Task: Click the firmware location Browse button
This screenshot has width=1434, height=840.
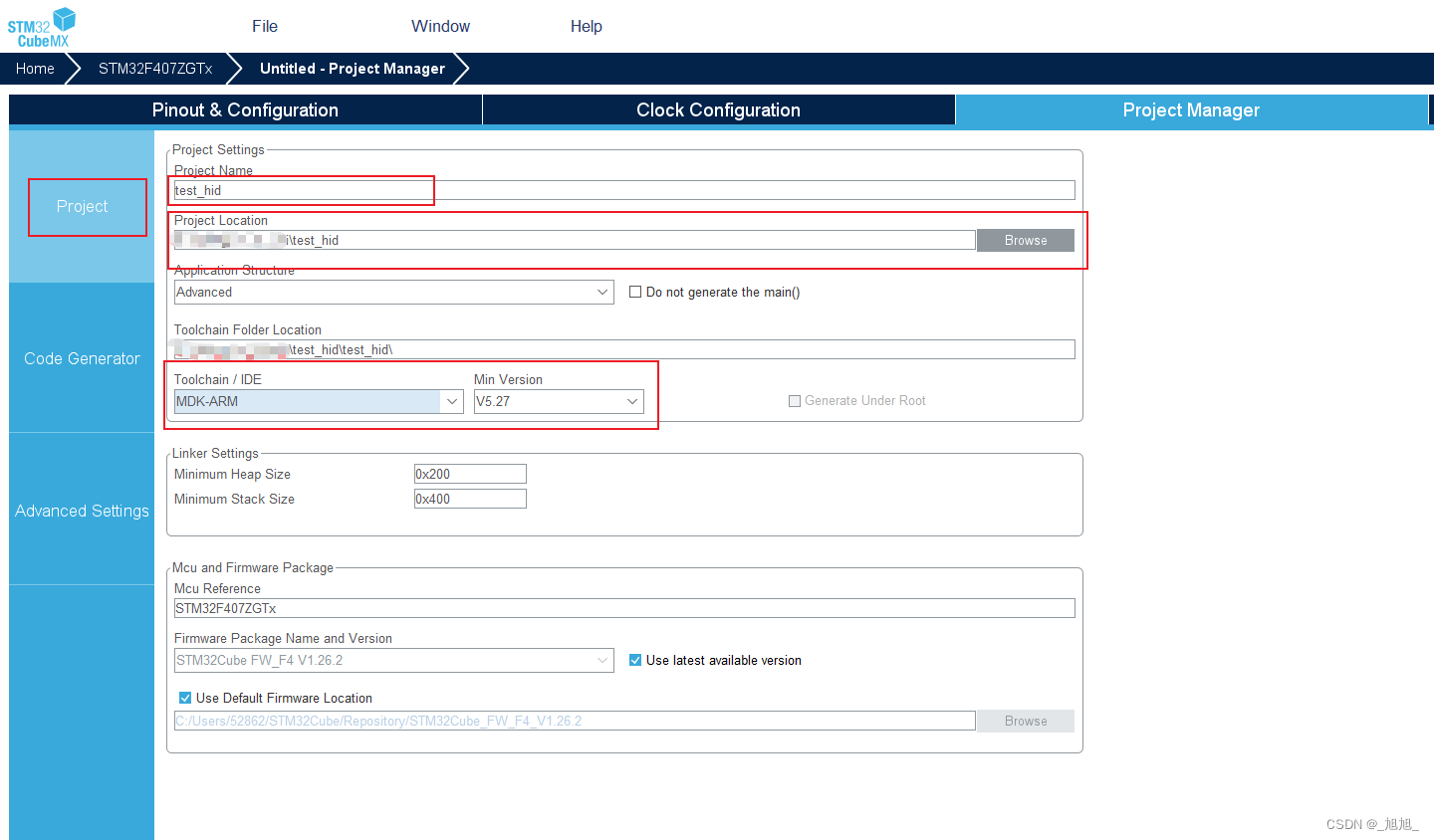Action: [x=1026, y=721]
